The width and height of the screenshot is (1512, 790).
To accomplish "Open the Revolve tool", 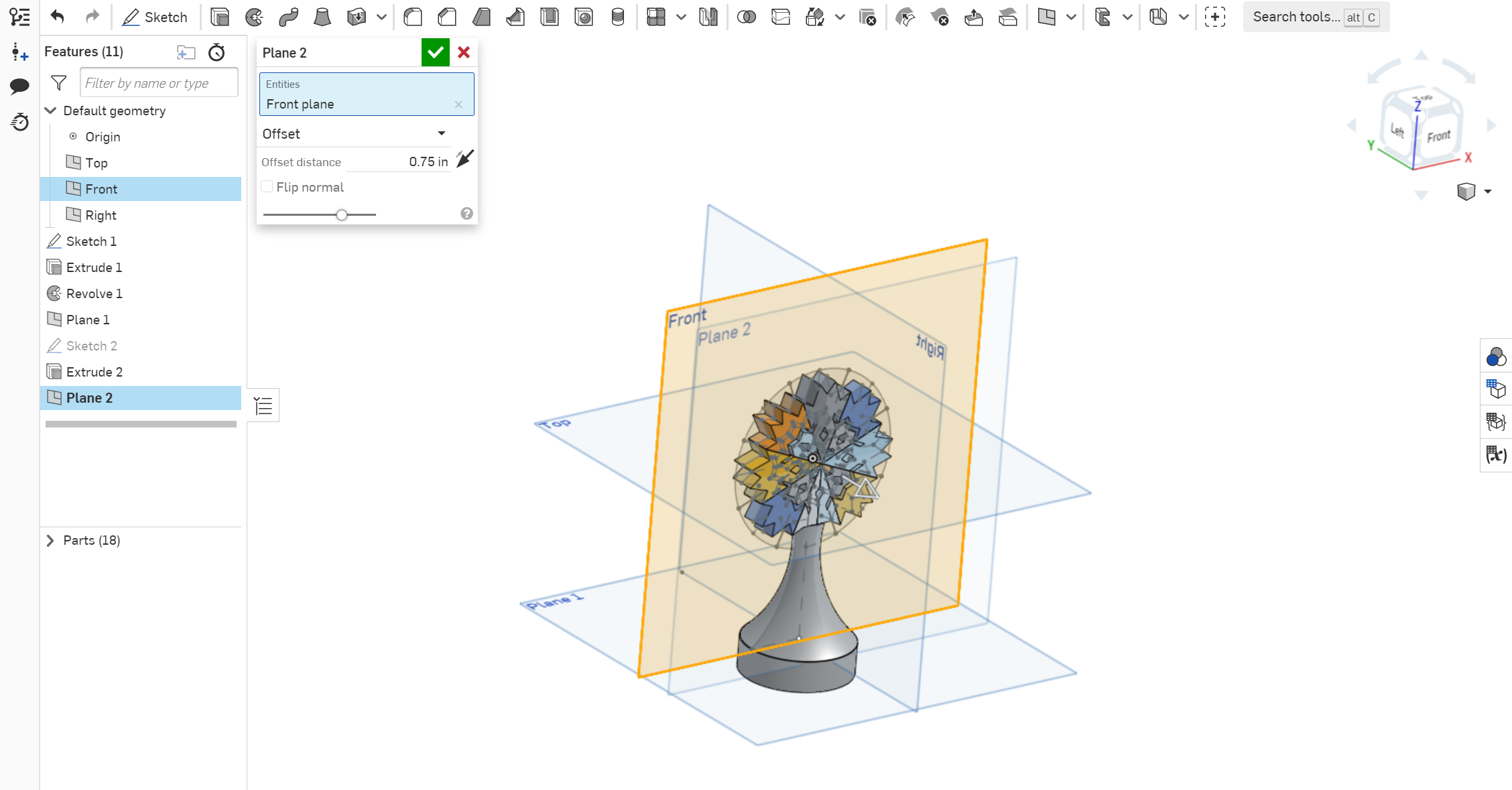I will pos(254,17).
